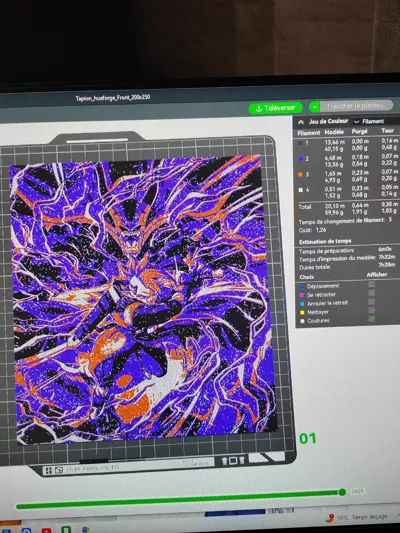Screen dimensions: 400x533
Task: Enable the Annuler le retrait display checkbox
Action: click(x=371, y=302)
